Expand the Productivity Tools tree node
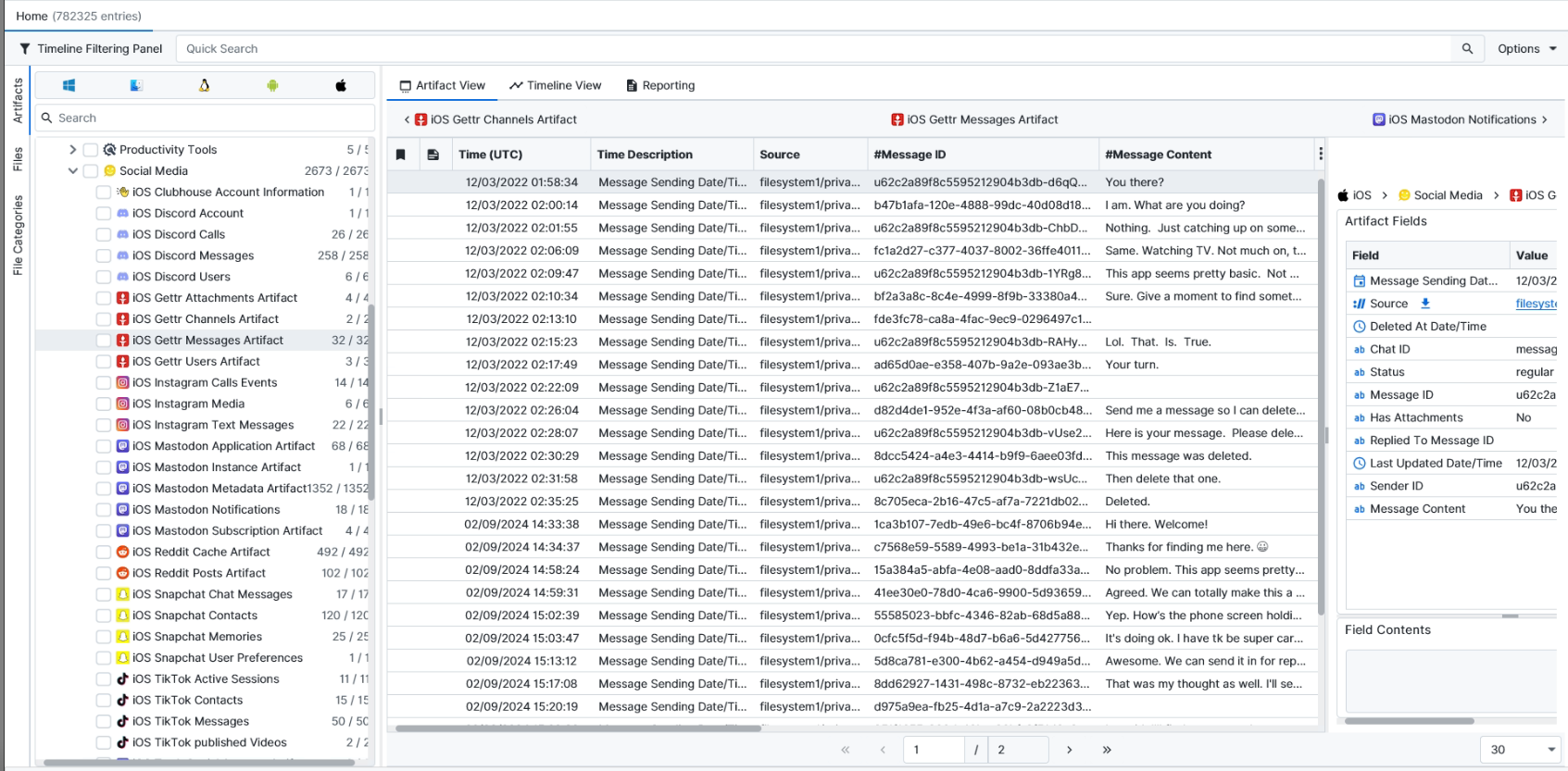Screen dimensions: 1568x771 click(72, 150)
